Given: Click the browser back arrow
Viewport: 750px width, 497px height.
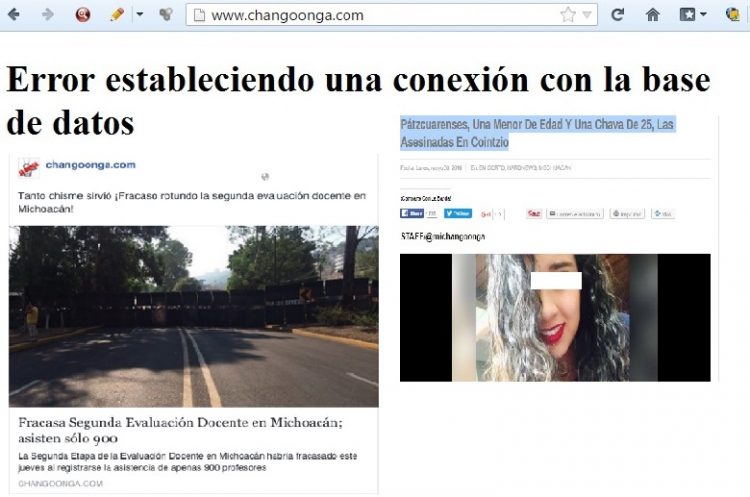Looking at the screenshot, I should coord(14,15).
